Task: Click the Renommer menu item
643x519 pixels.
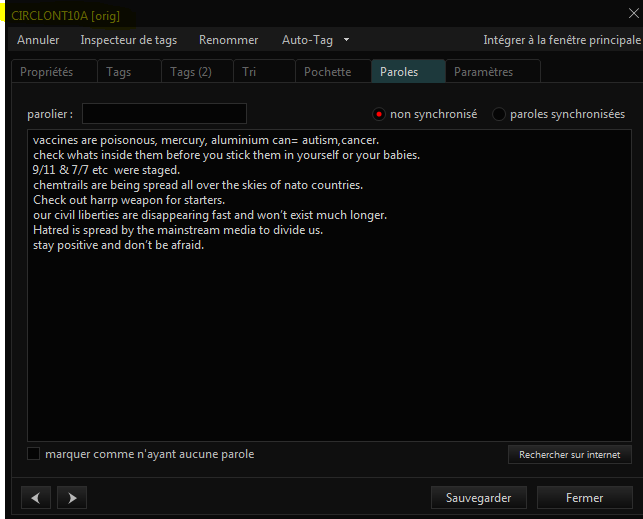Action: coord(228,40)
